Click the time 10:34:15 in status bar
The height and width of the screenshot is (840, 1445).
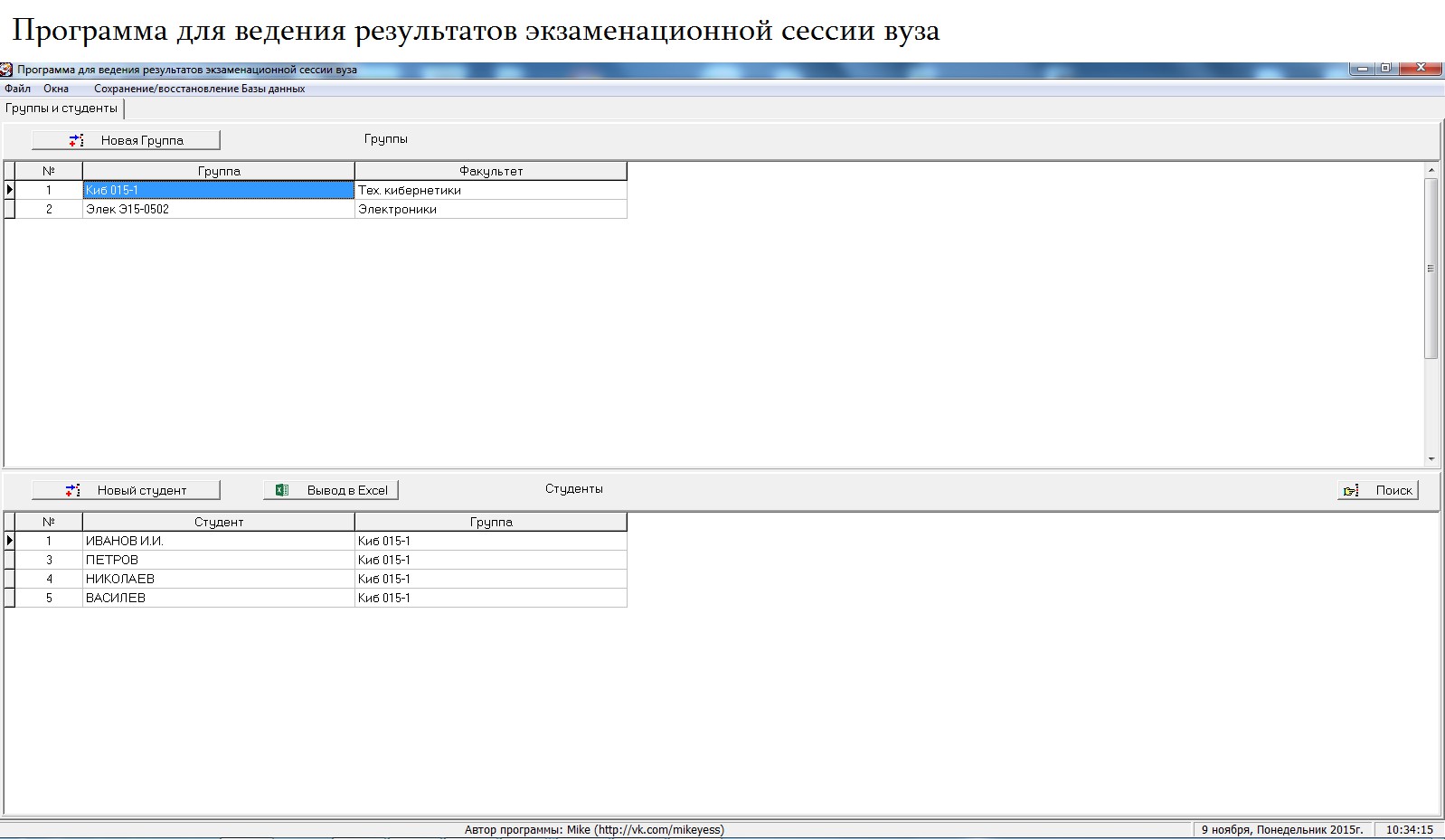click(x=1409, y=830)
